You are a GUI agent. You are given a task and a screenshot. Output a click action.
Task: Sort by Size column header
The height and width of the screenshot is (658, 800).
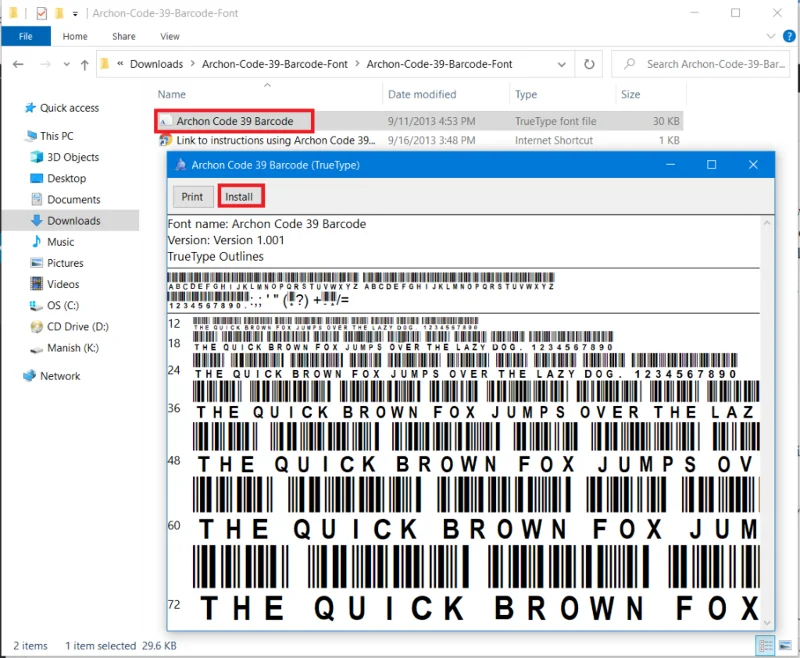pos(631,94)
